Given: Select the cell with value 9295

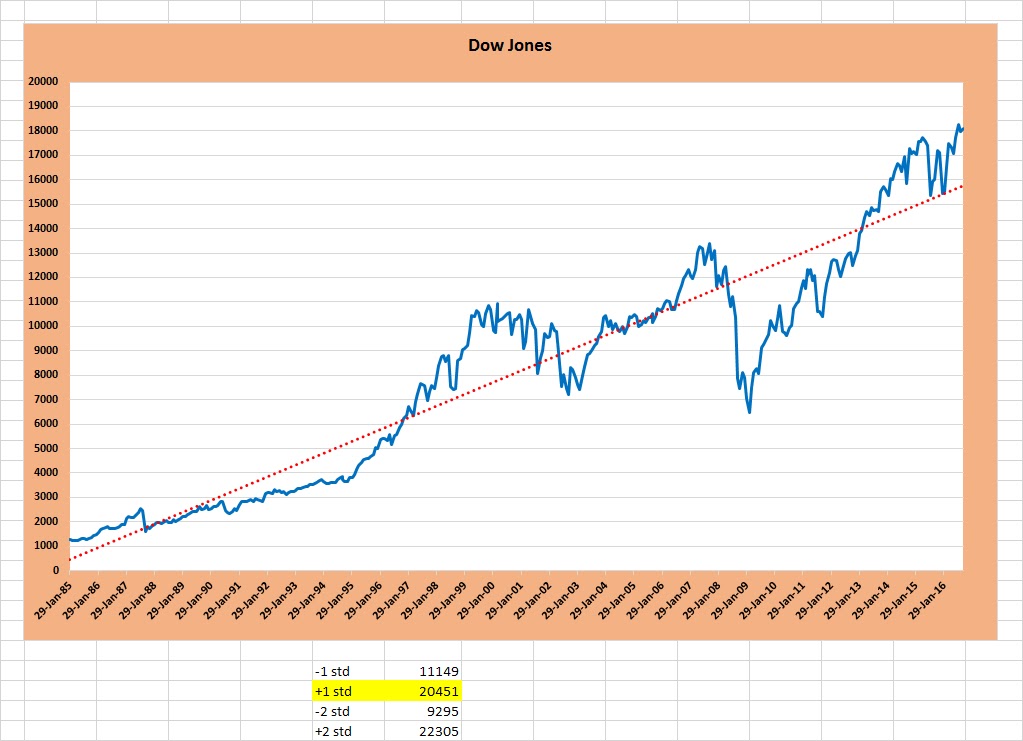Looking at the screenshot, I should point(423,712).
